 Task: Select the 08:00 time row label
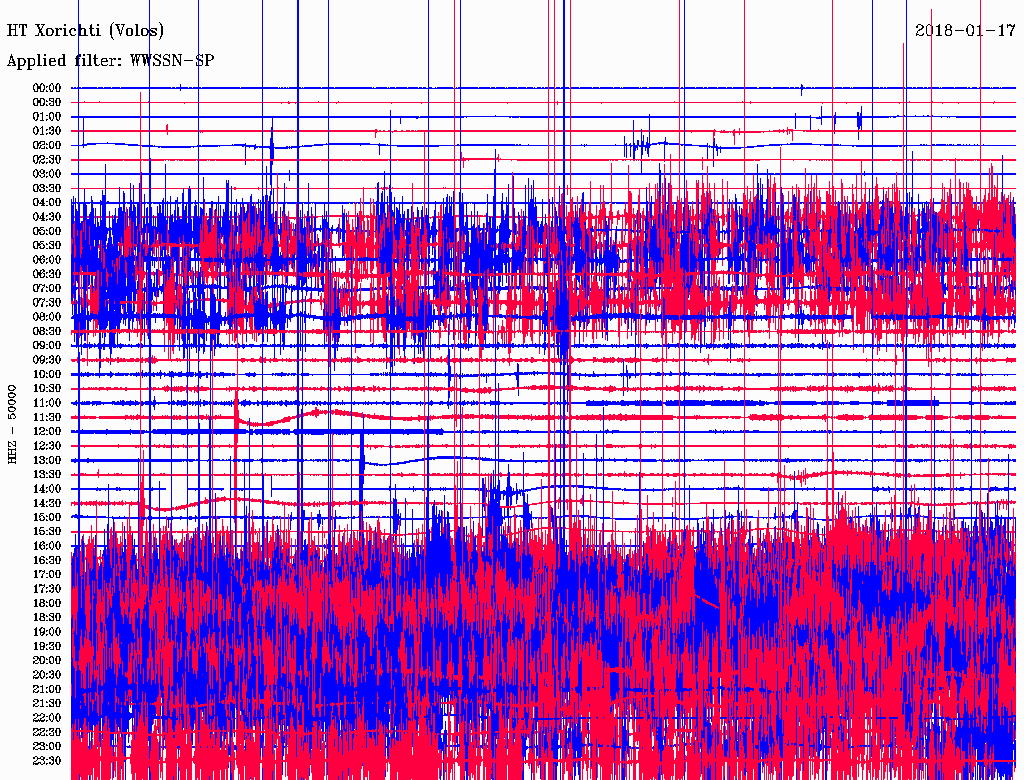[47, 317]
